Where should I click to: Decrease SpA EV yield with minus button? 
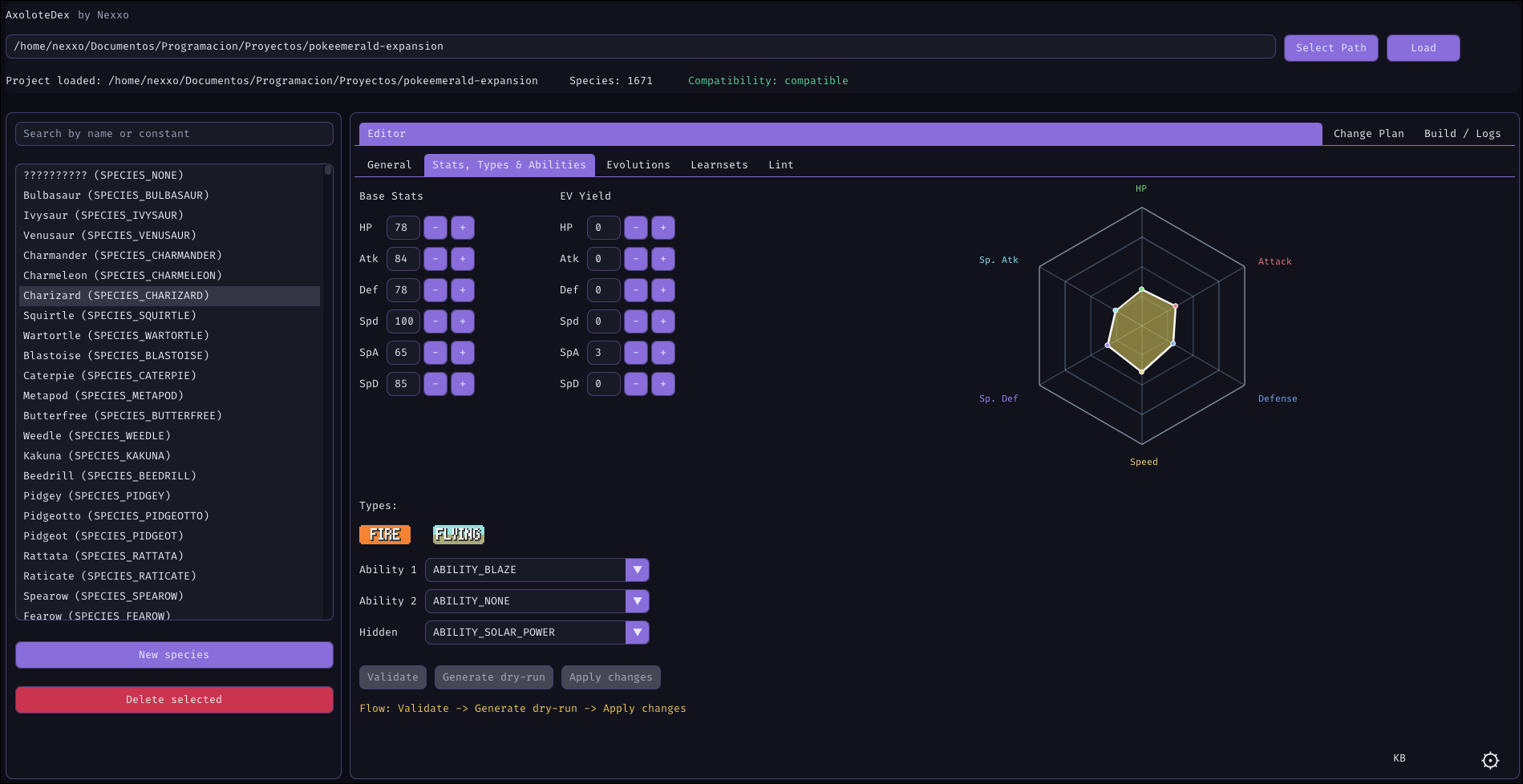(636, 353)
